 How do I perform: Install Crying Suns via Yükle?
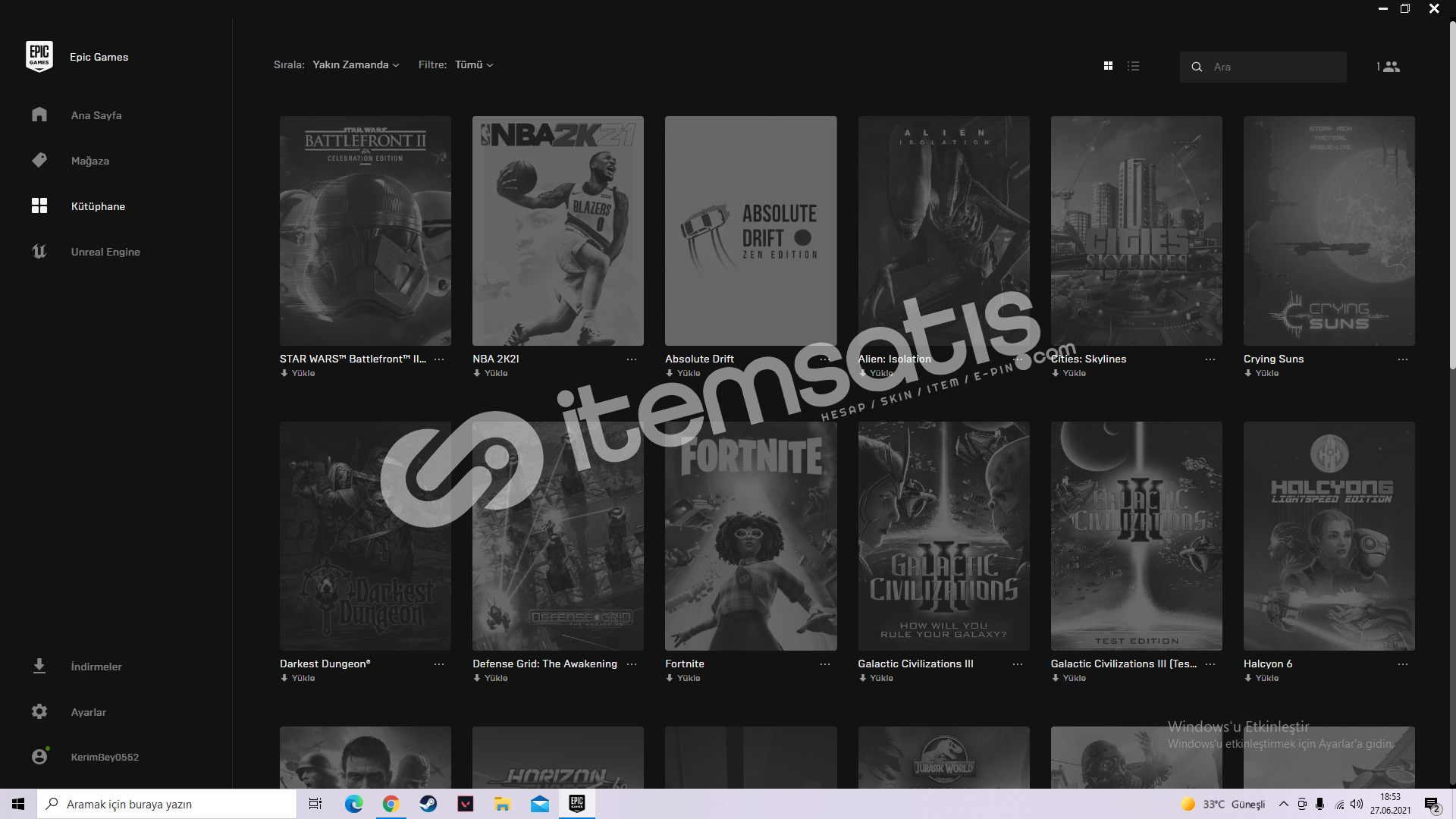[1262, 373]
